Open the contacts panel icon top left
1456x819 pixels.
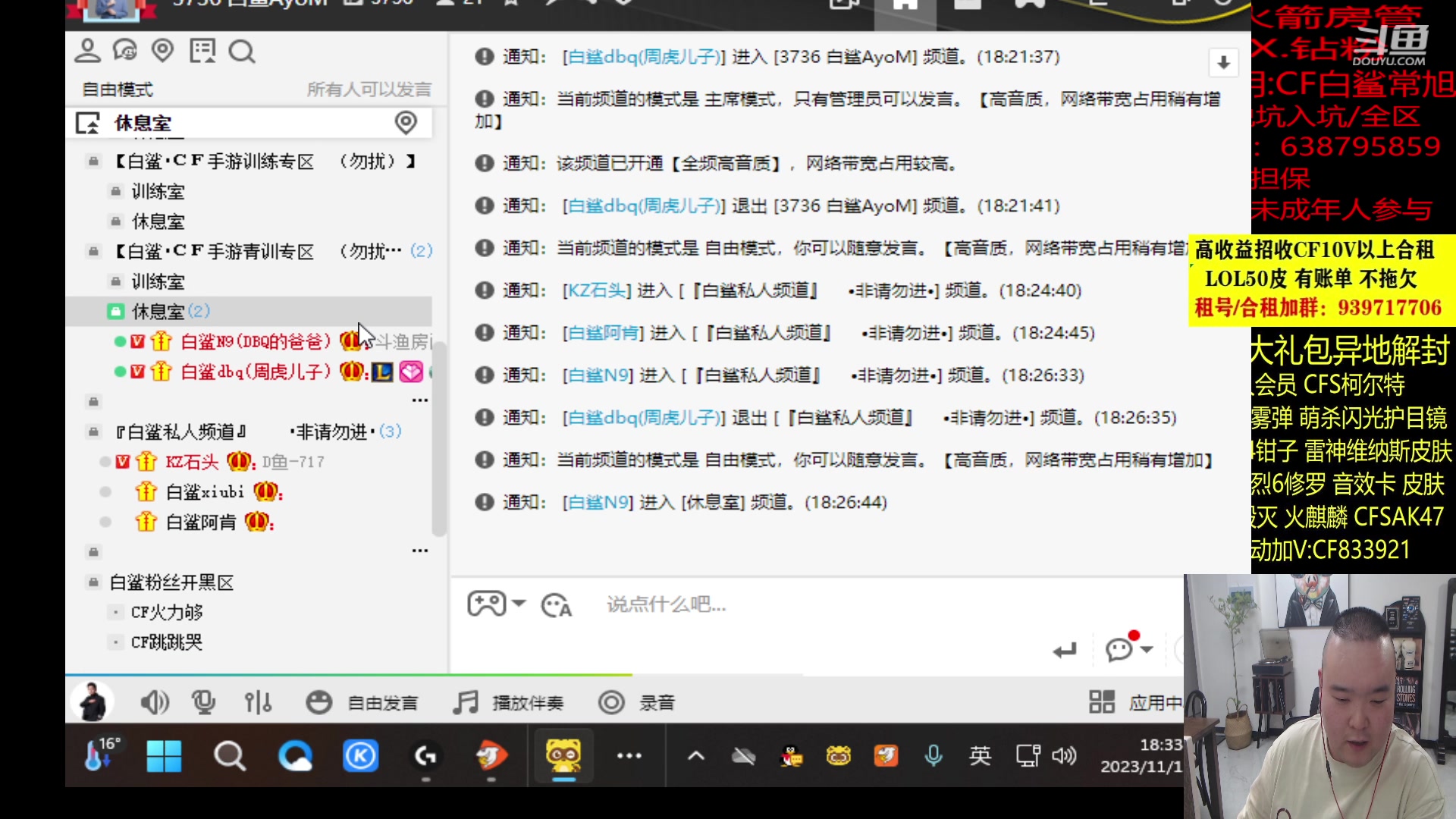click(x=86, y=52)
